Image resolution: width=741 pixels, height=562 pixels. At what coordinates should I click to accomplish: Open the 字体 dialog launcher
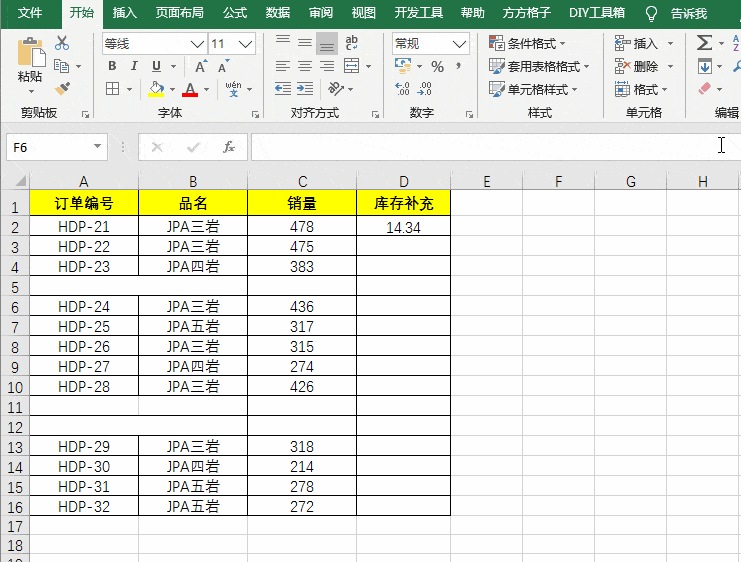255,114
